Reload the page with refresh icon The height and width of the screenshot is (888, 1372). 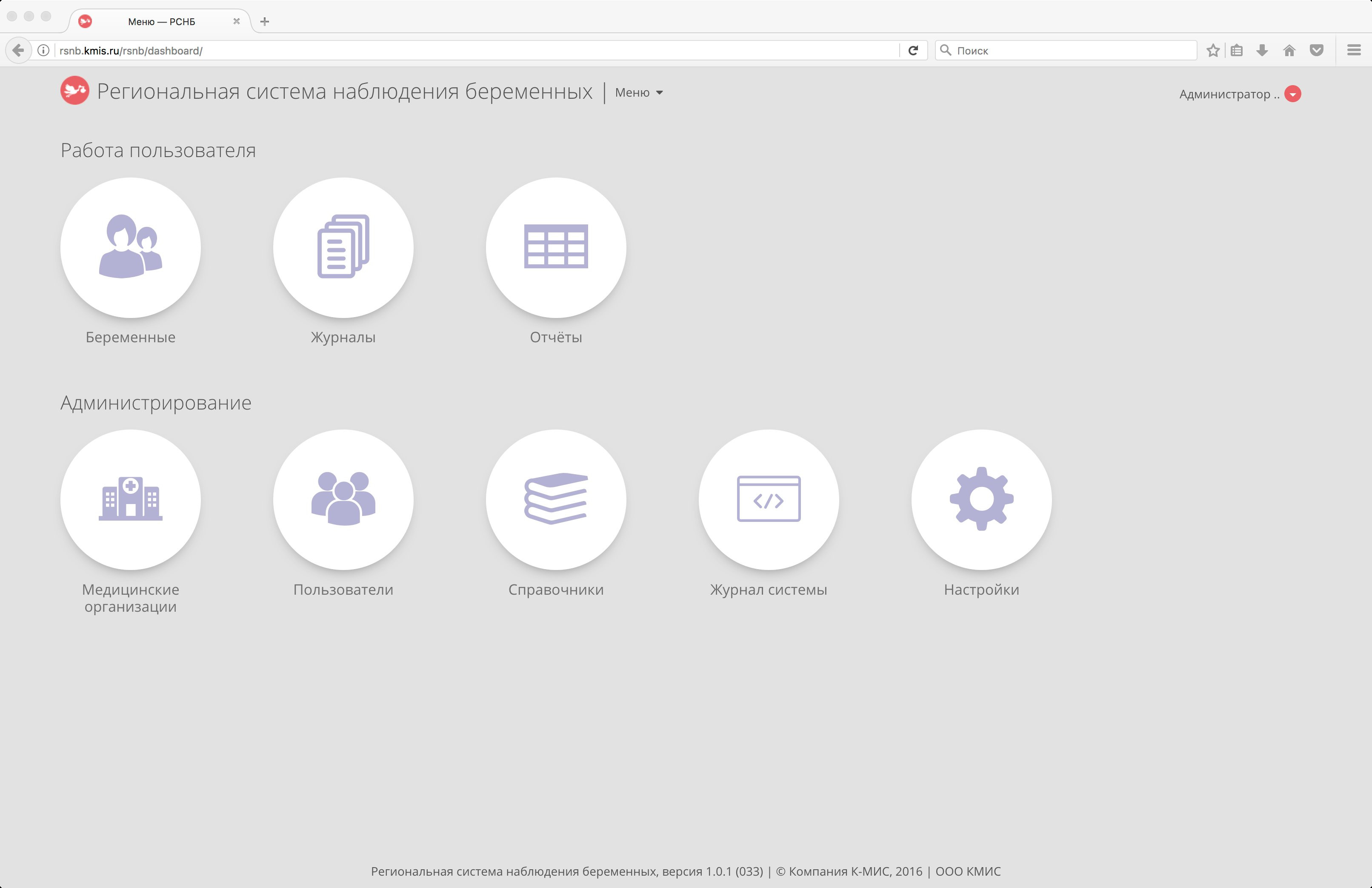click(x=913, y=50)
